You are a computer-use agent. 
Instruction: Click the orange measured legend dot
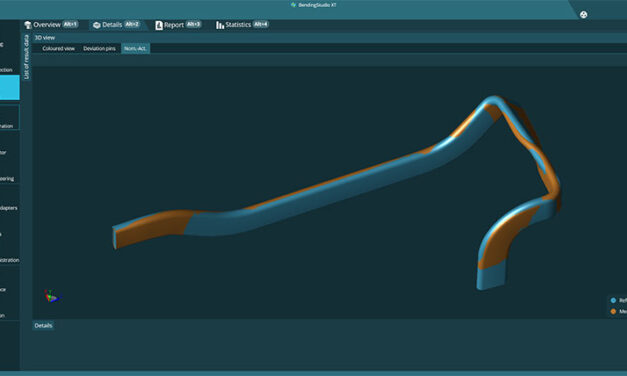point(613,311)
